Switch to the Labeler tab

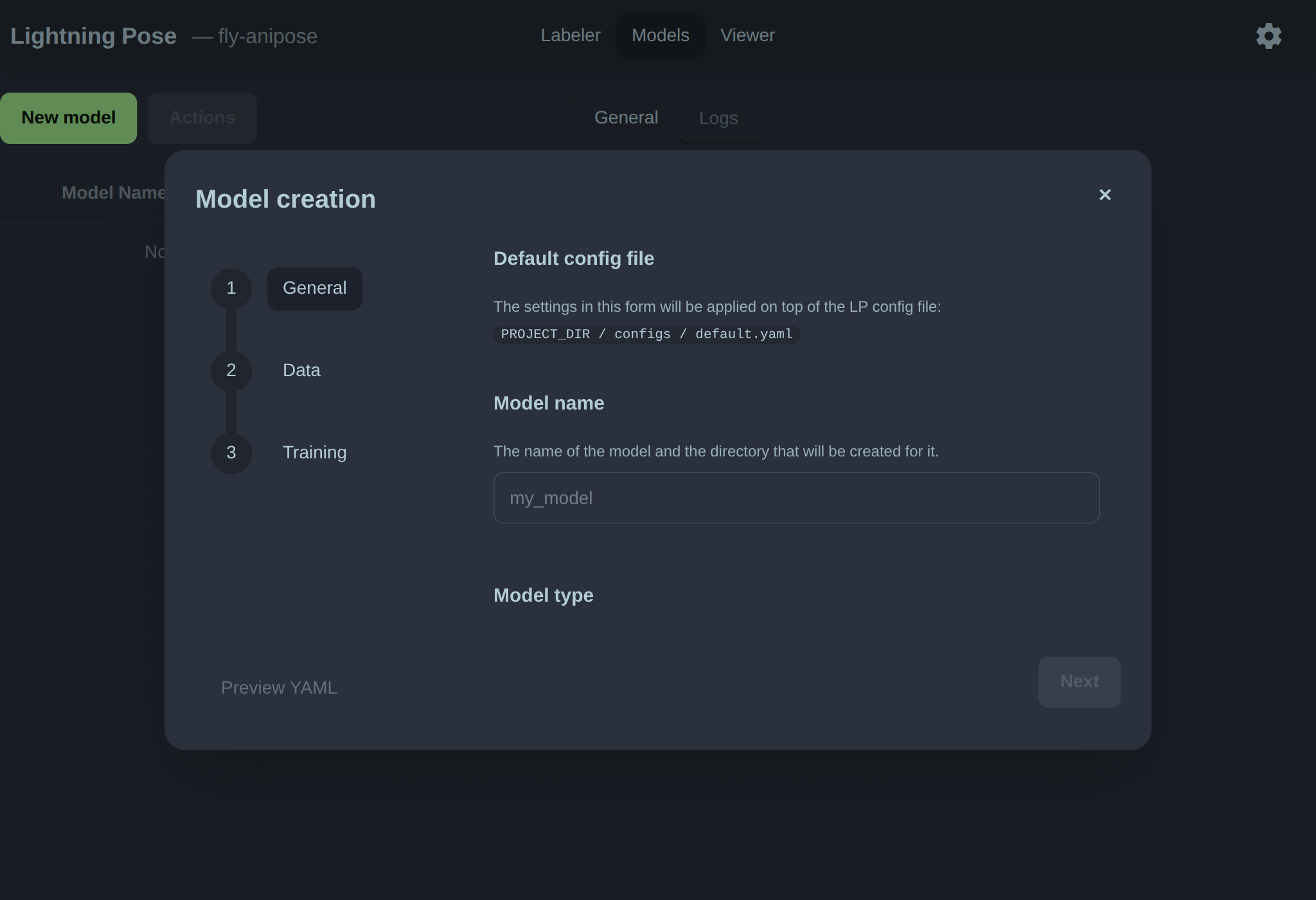[x=571, y=36]
